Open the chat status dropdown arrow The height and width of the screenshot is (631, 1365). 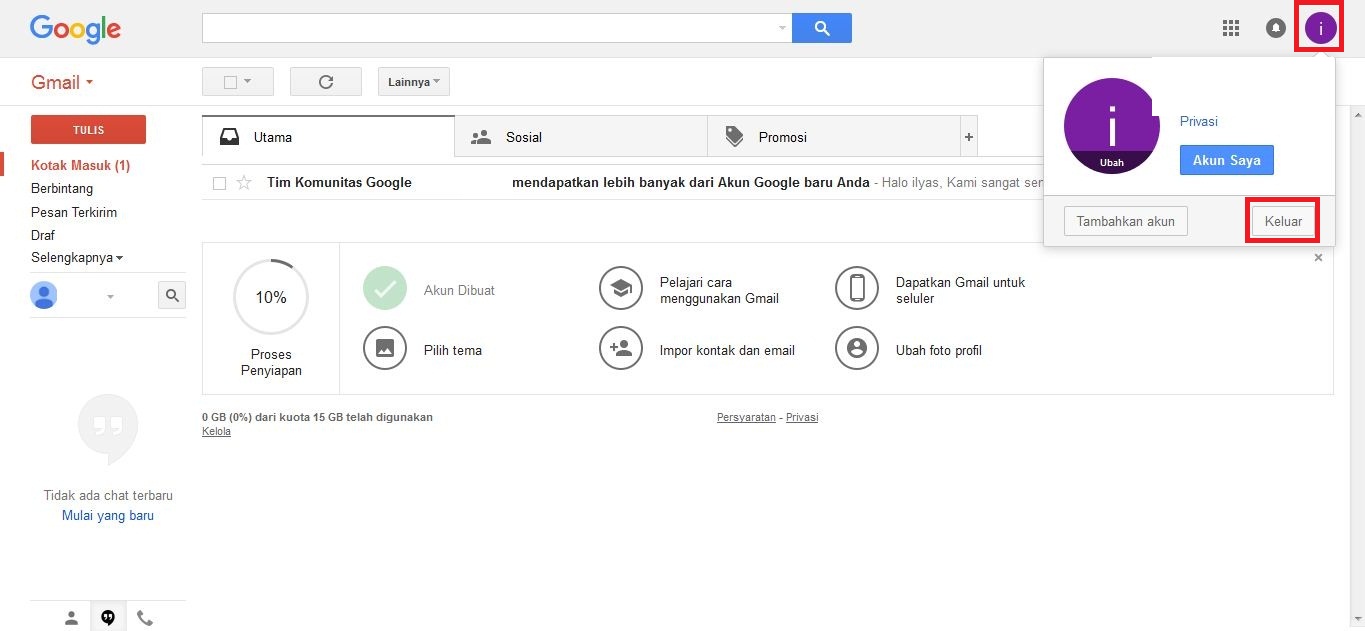click(110, 296)
